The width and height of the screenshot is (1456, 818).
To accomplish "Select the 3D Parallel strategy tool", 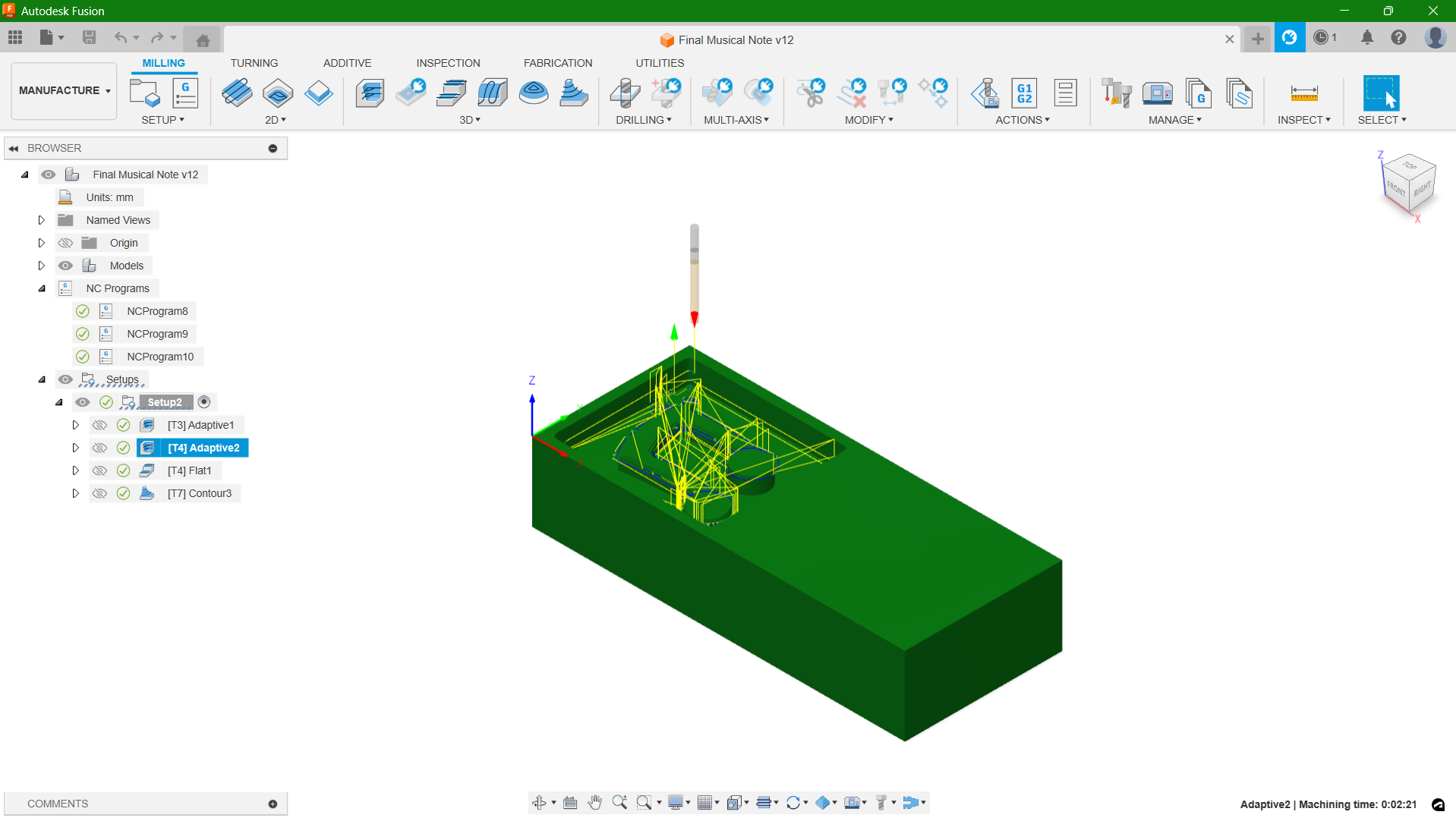I will (x=493, y=93).
